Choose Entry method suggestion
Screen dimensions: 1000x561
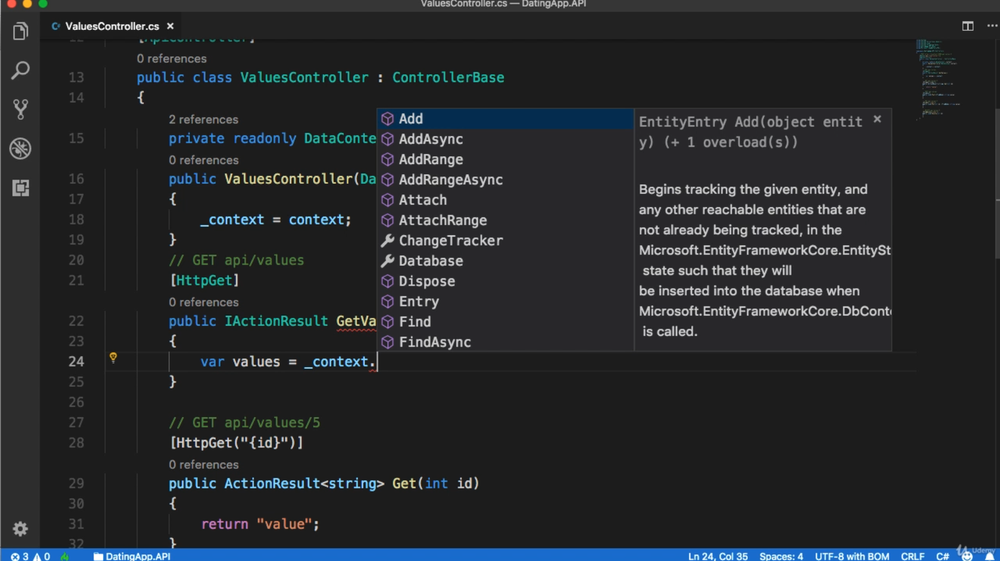click(x=505, y=302)
